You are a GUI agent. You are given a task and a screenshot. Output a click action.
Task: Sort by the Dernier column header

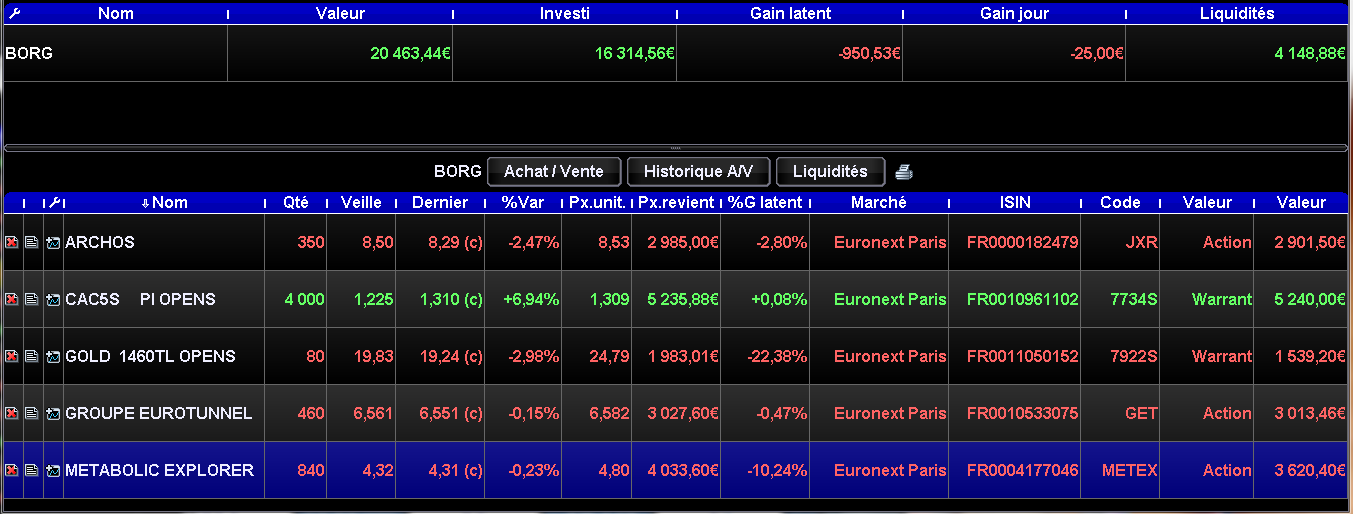tap(440, 202)
